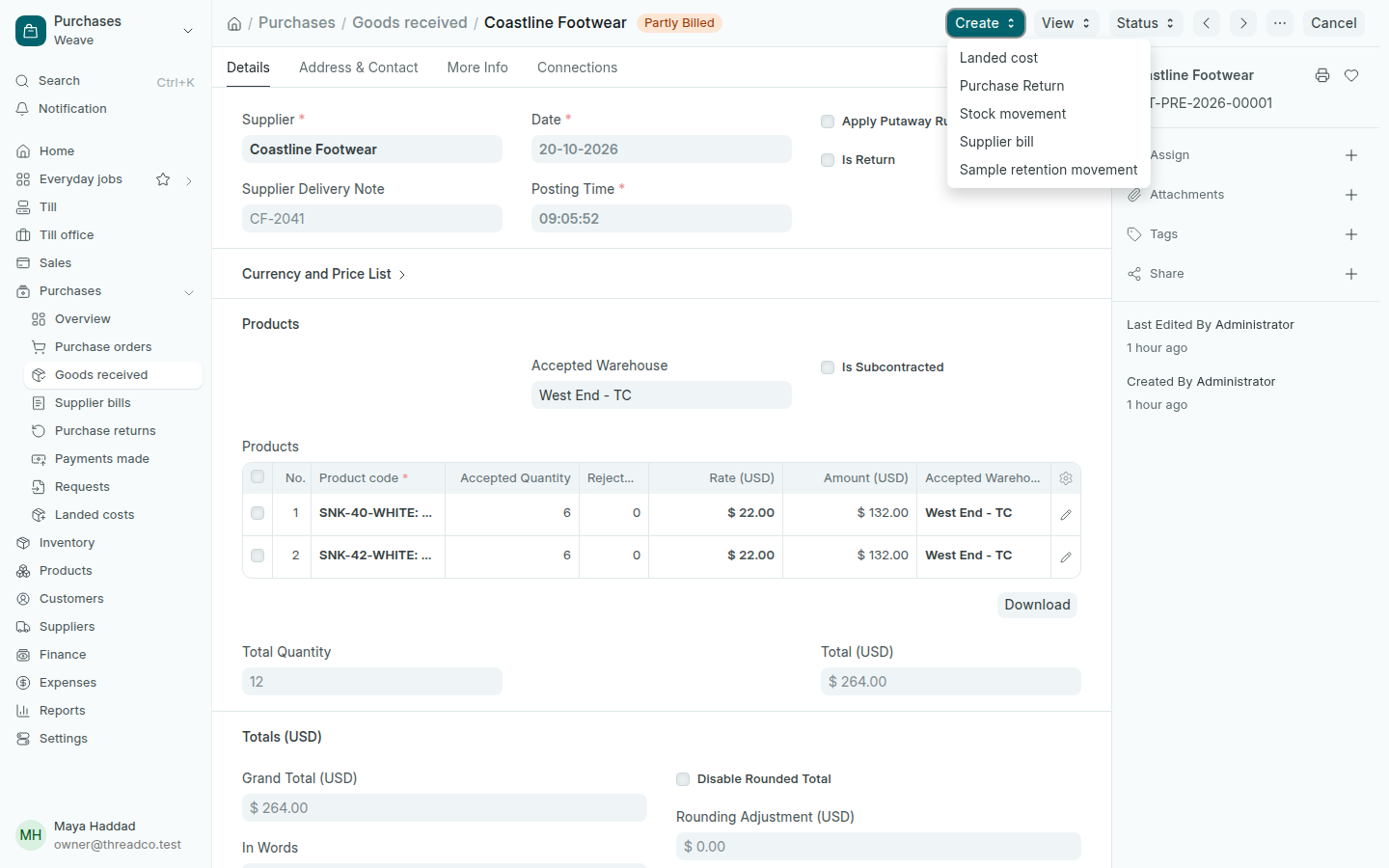The width and height of the screenshot is (1389, 868).
Task: Open the Status dropdown
Action: click(x=1145, y=23)
